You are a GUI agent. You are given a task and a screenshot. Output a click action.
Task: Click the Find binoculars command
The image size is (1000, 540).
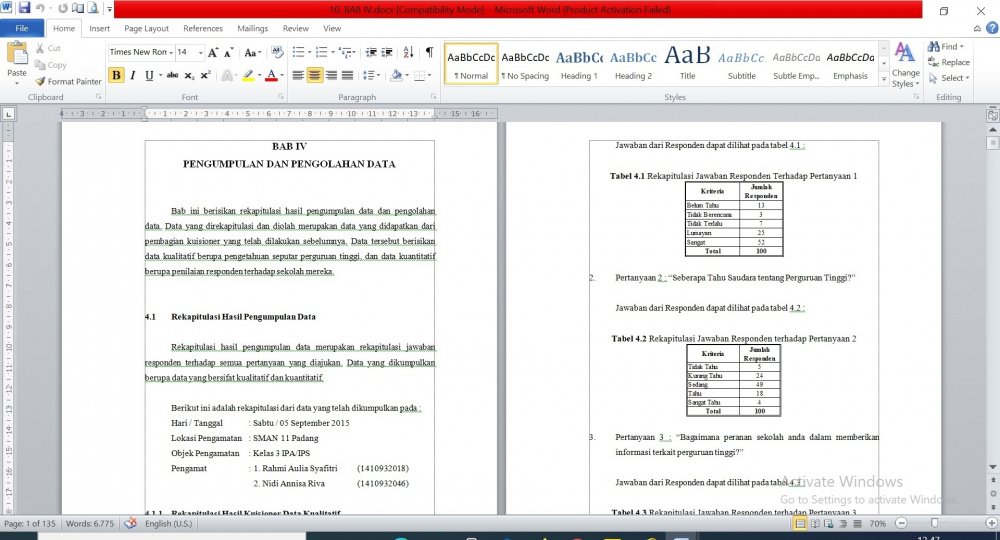(945, 47)
